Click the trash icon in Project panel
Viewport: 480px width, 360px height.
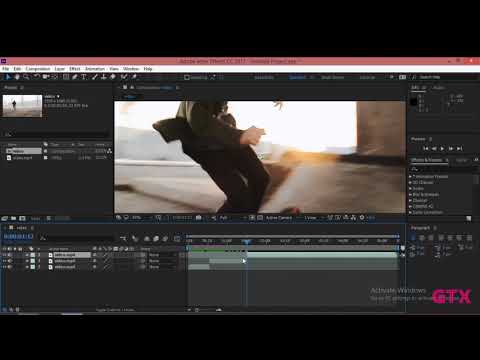(x=49, y=218)
